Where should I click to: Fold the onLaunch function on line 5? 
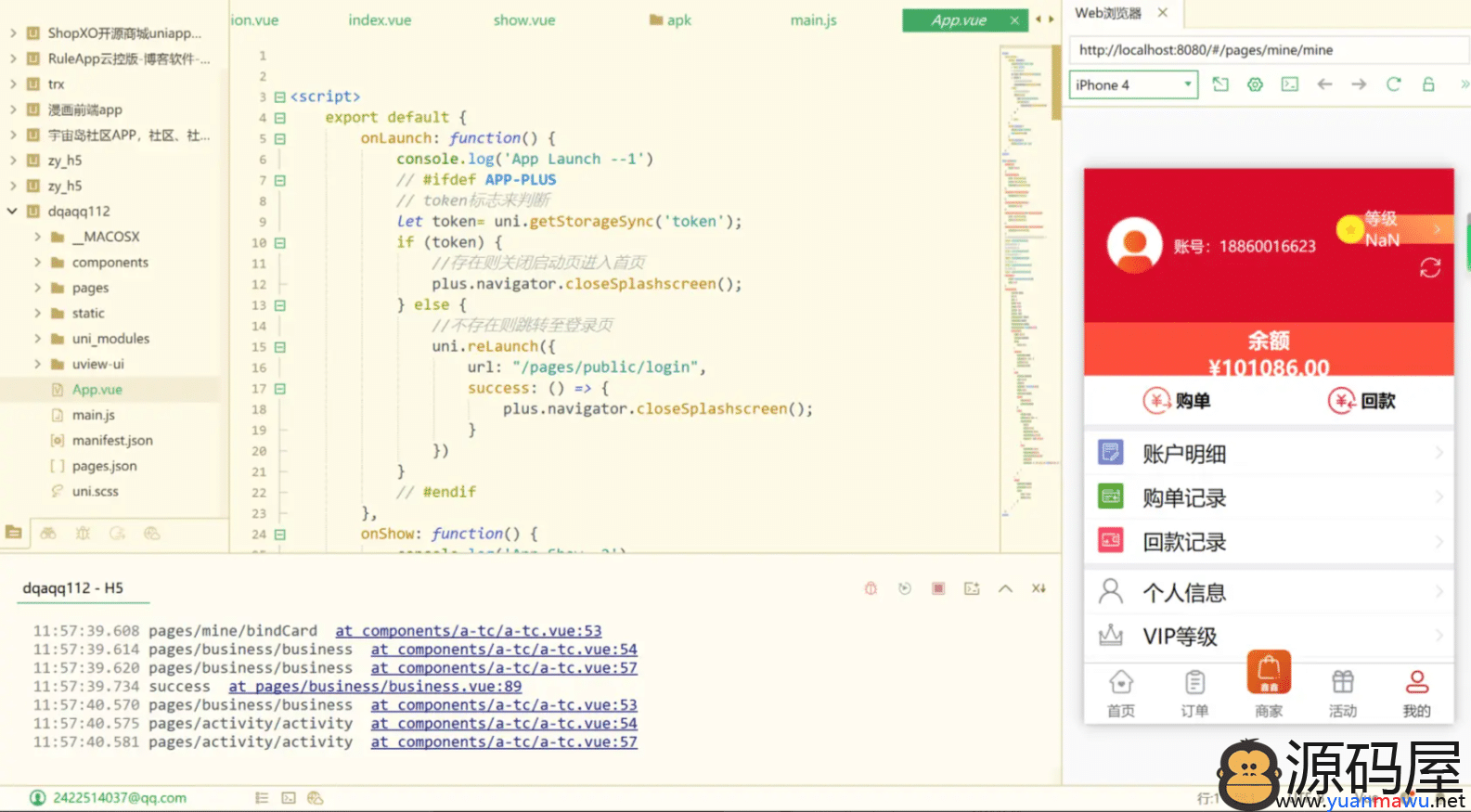279,138
